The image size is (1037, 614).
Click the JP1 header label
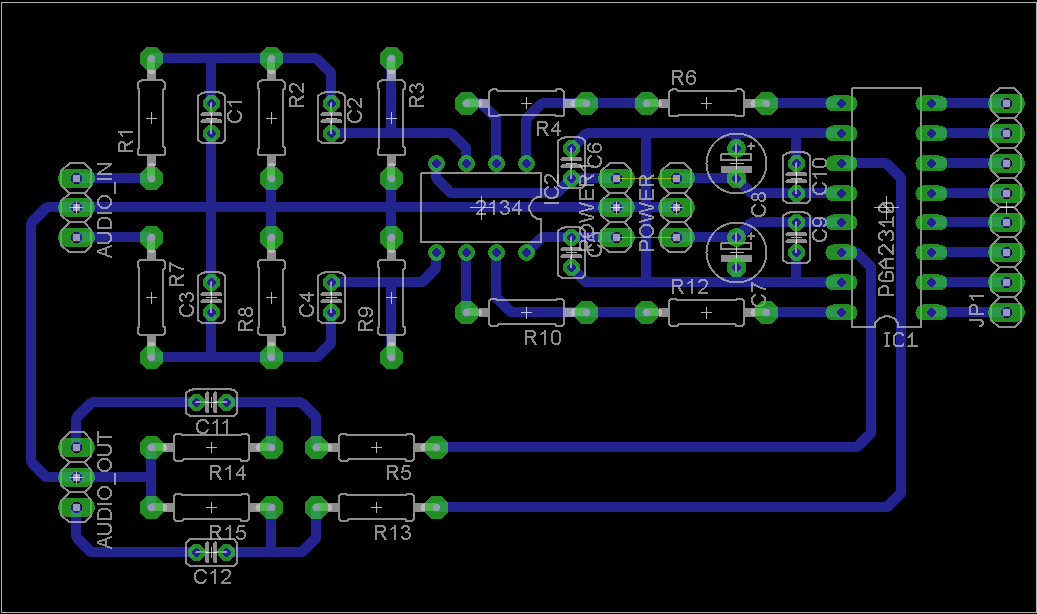[977, 310]
